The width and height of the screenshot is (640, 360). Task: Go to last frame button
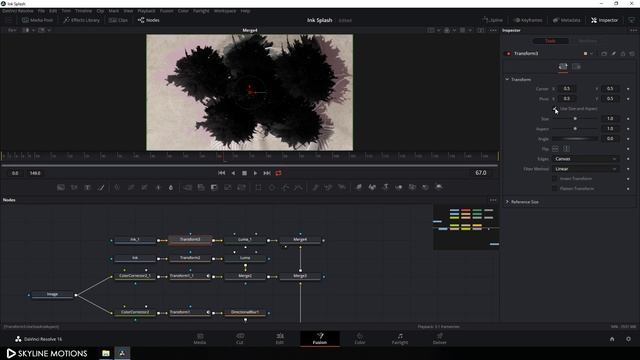click(267, 173)
